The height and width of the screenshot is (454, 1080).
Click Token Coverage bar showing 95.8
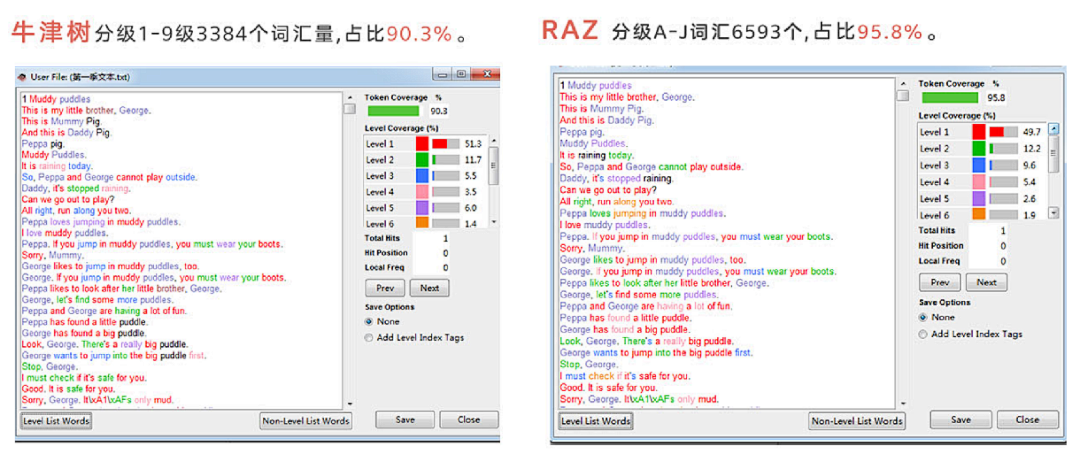coord(950,98)
